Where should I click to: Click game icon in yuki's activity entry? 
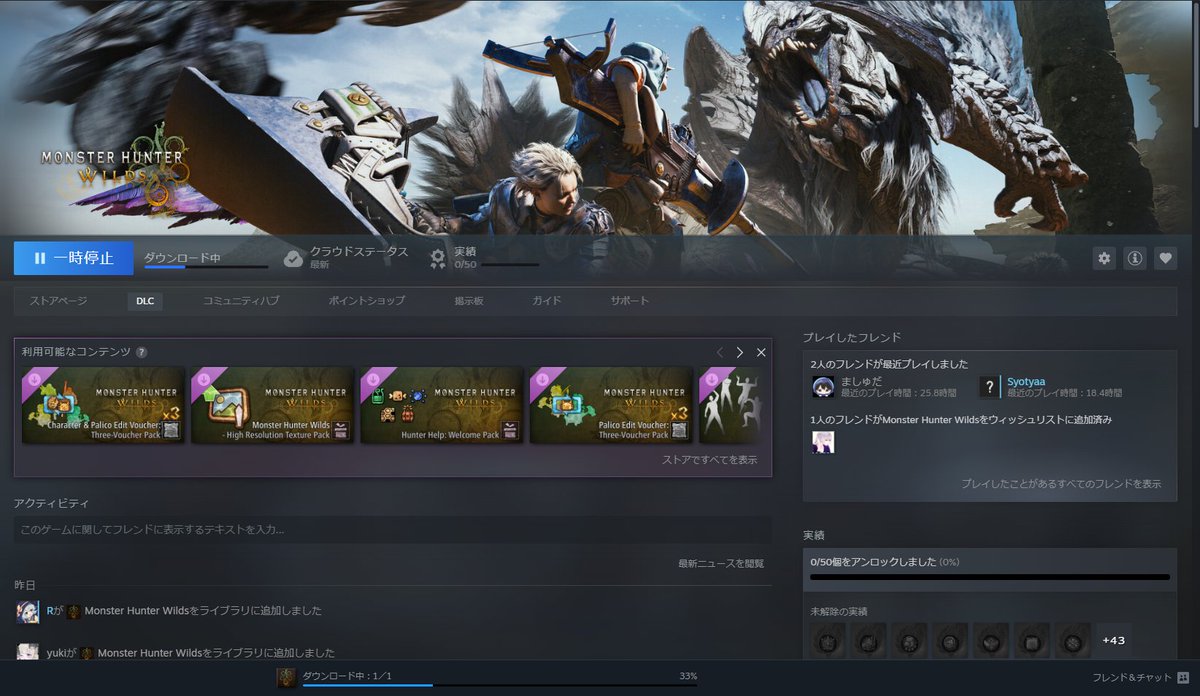coord(87,653)
